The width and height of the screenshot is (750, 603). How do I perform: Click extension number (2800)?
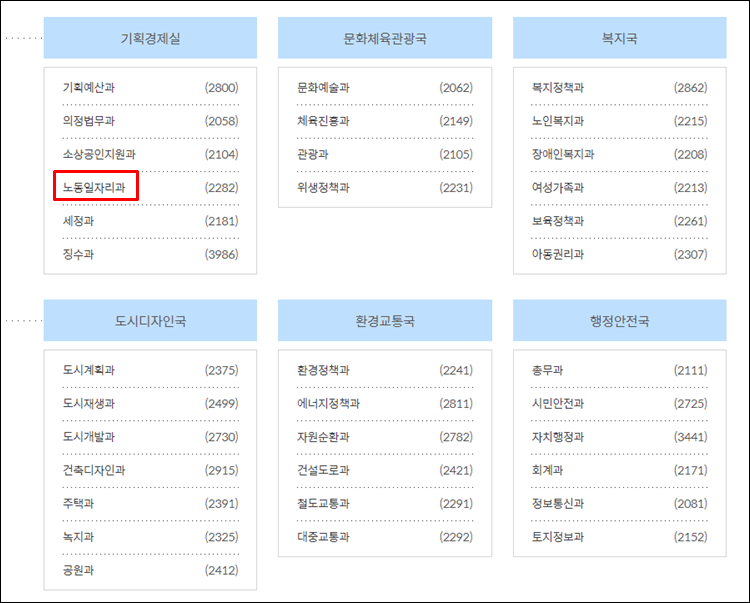click(x=221, y=88)
